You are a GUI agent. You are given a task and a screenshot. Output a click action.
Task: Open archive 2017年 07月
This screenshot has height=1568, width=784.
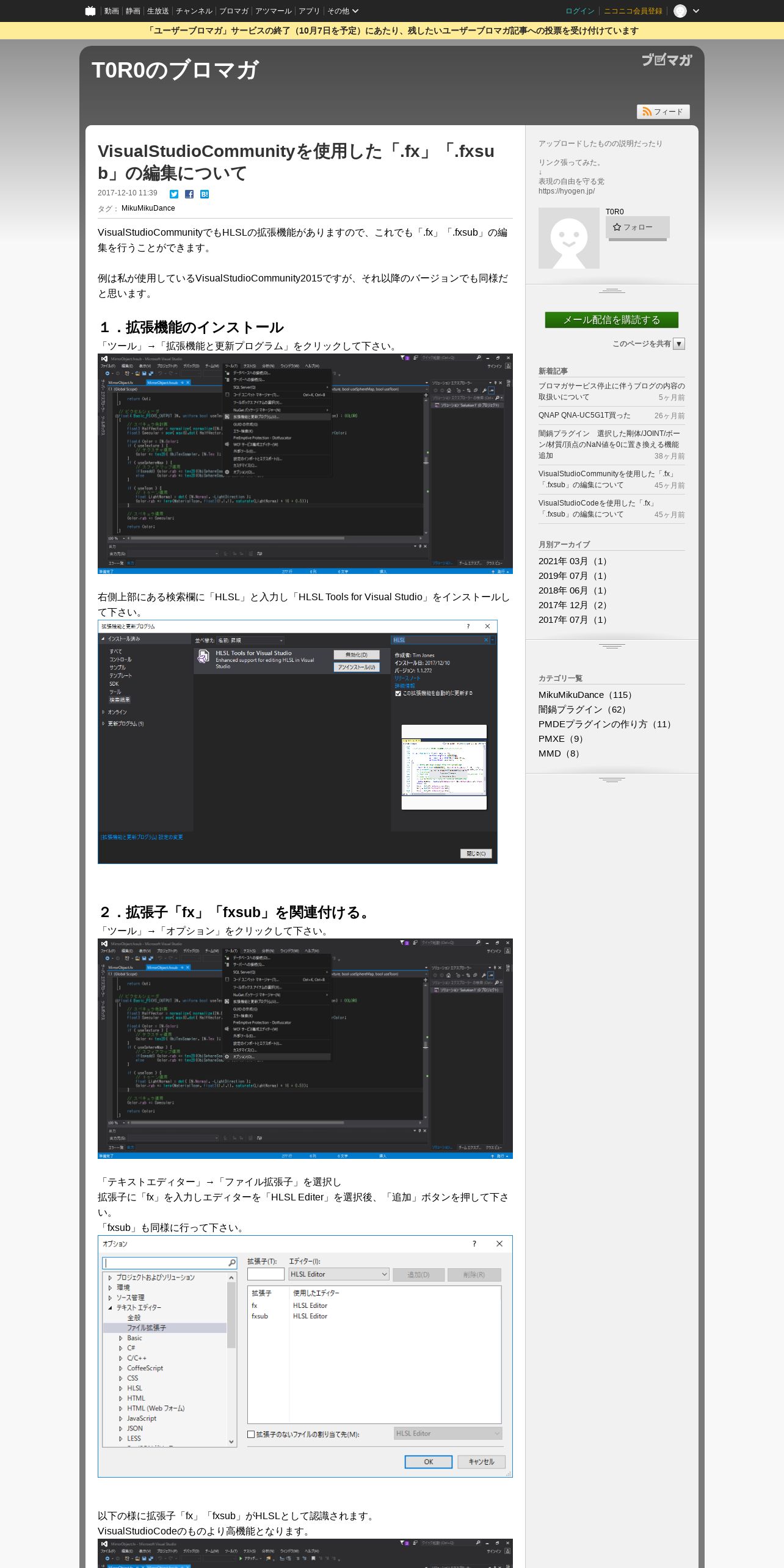(574, 620)
